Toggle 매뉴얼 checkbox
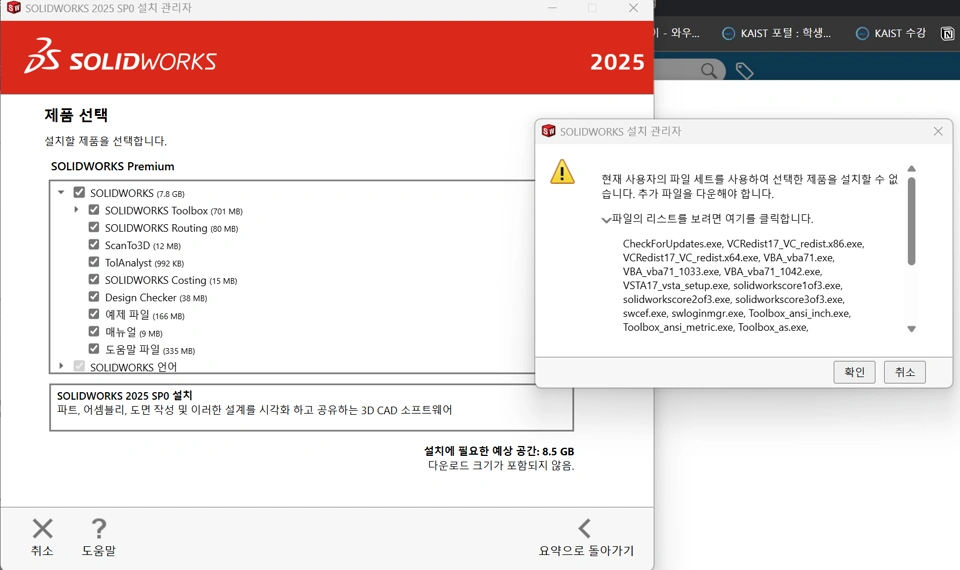Screen dimensions: 960x570 pos(94,331)
